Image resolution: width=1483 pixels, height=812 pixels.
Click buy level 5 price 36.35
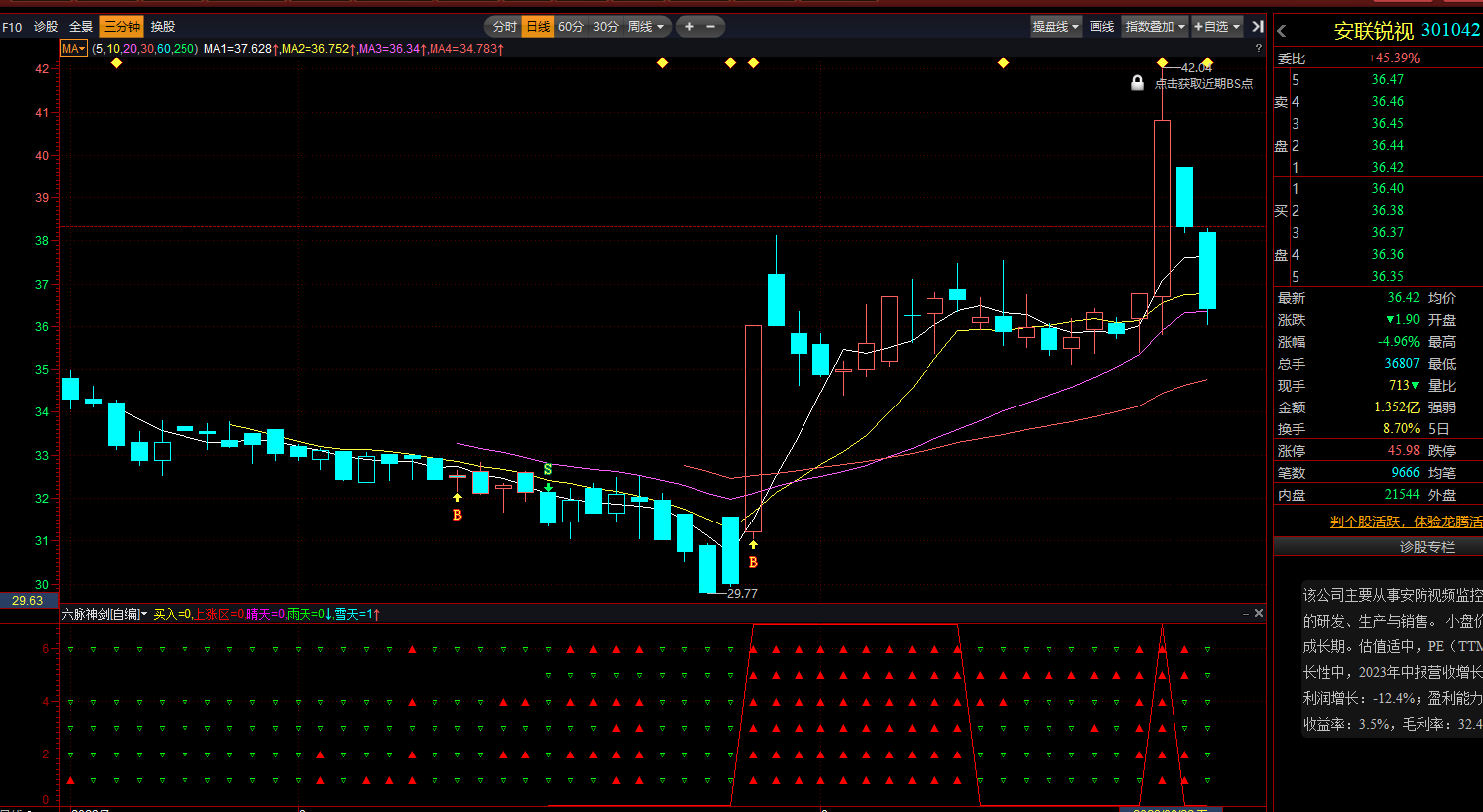pos(1388,277)
